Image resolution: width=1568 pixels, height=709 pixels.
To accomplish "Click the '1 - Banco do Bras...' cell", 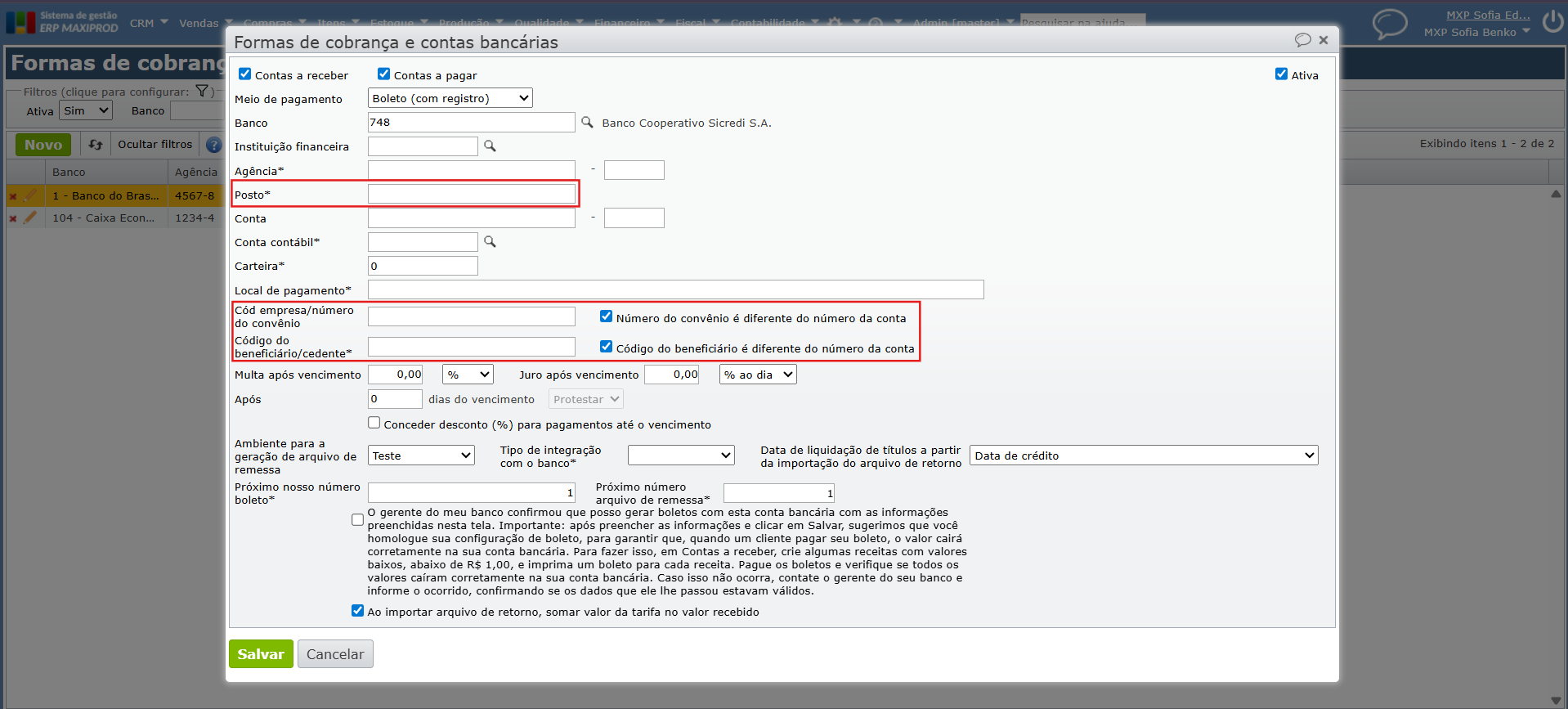I will (106, 196).
